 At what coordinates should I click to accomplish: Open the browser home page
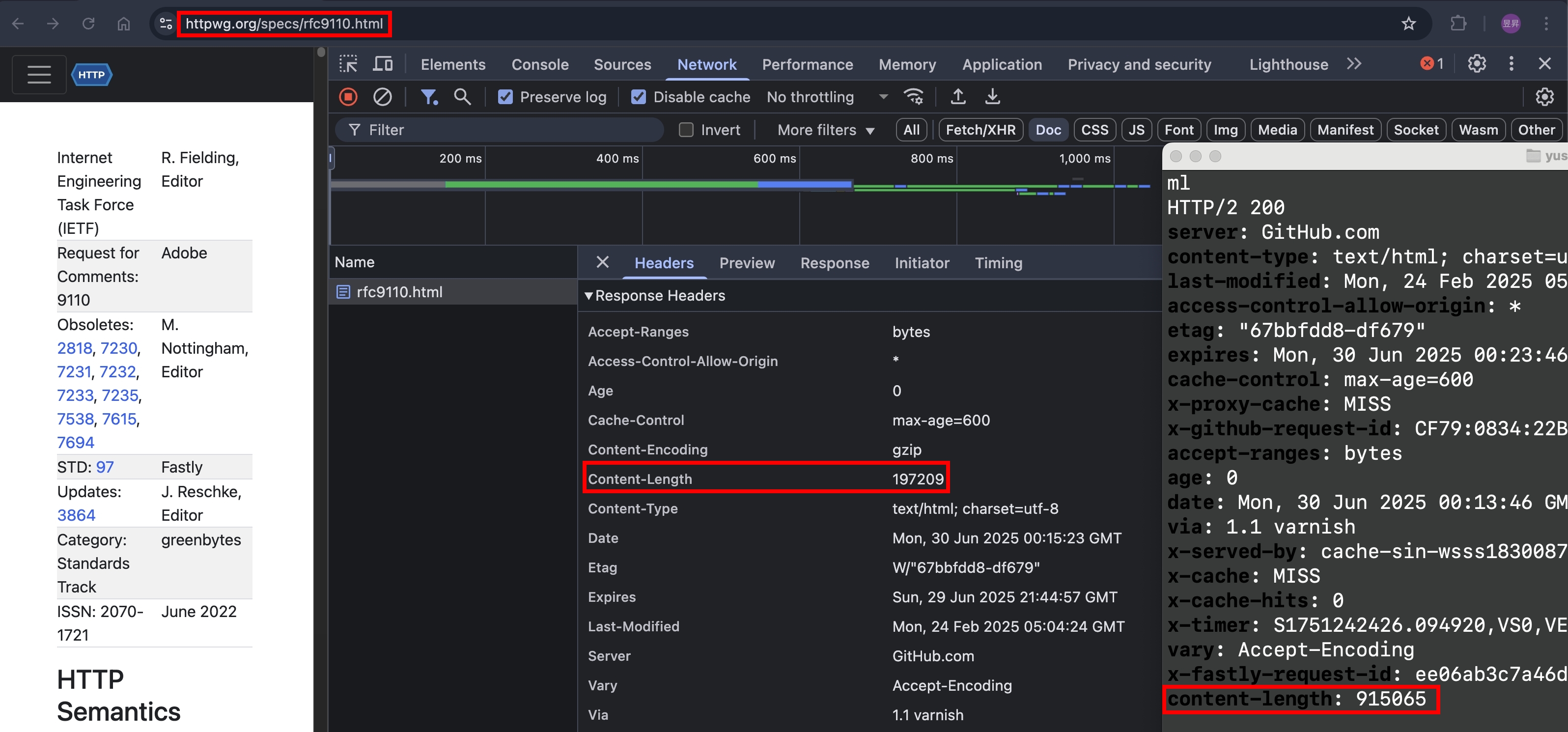point(124,24)
